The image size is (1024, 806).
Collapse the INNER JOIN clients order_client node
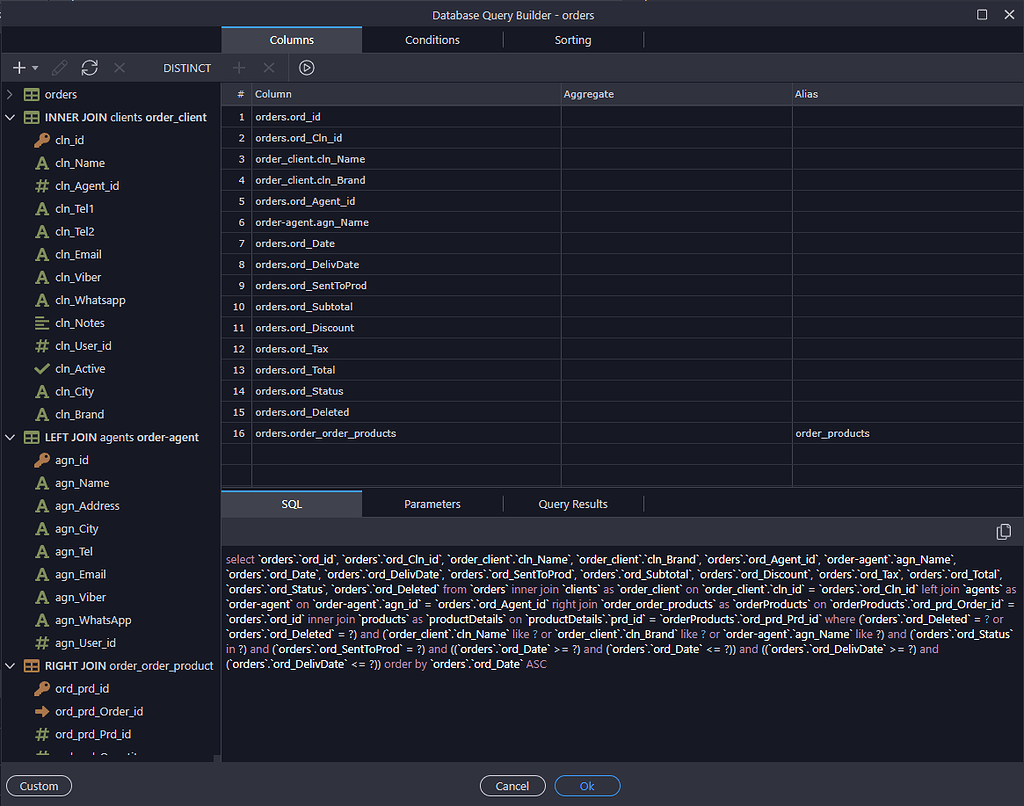[x=10, y=117]
